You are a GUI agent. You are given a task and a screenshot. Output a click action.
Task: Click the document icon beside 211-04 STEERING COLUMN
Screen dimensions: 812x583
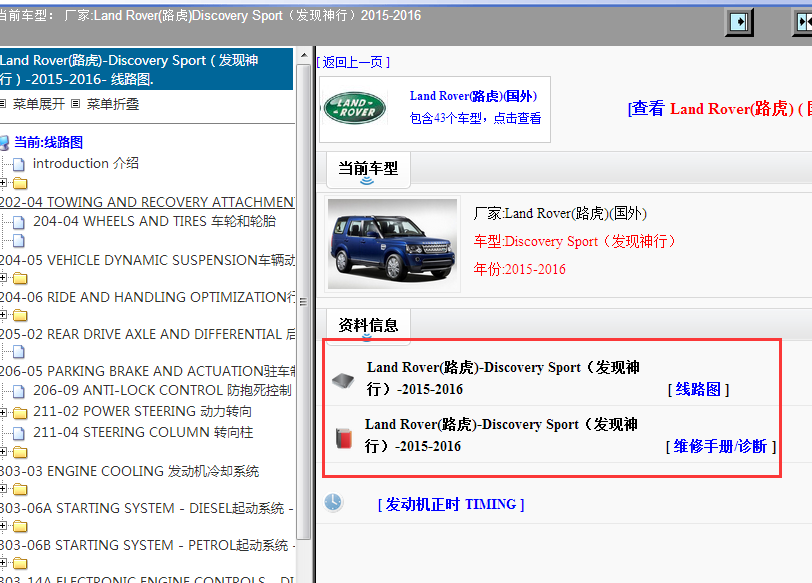[19, 433]
